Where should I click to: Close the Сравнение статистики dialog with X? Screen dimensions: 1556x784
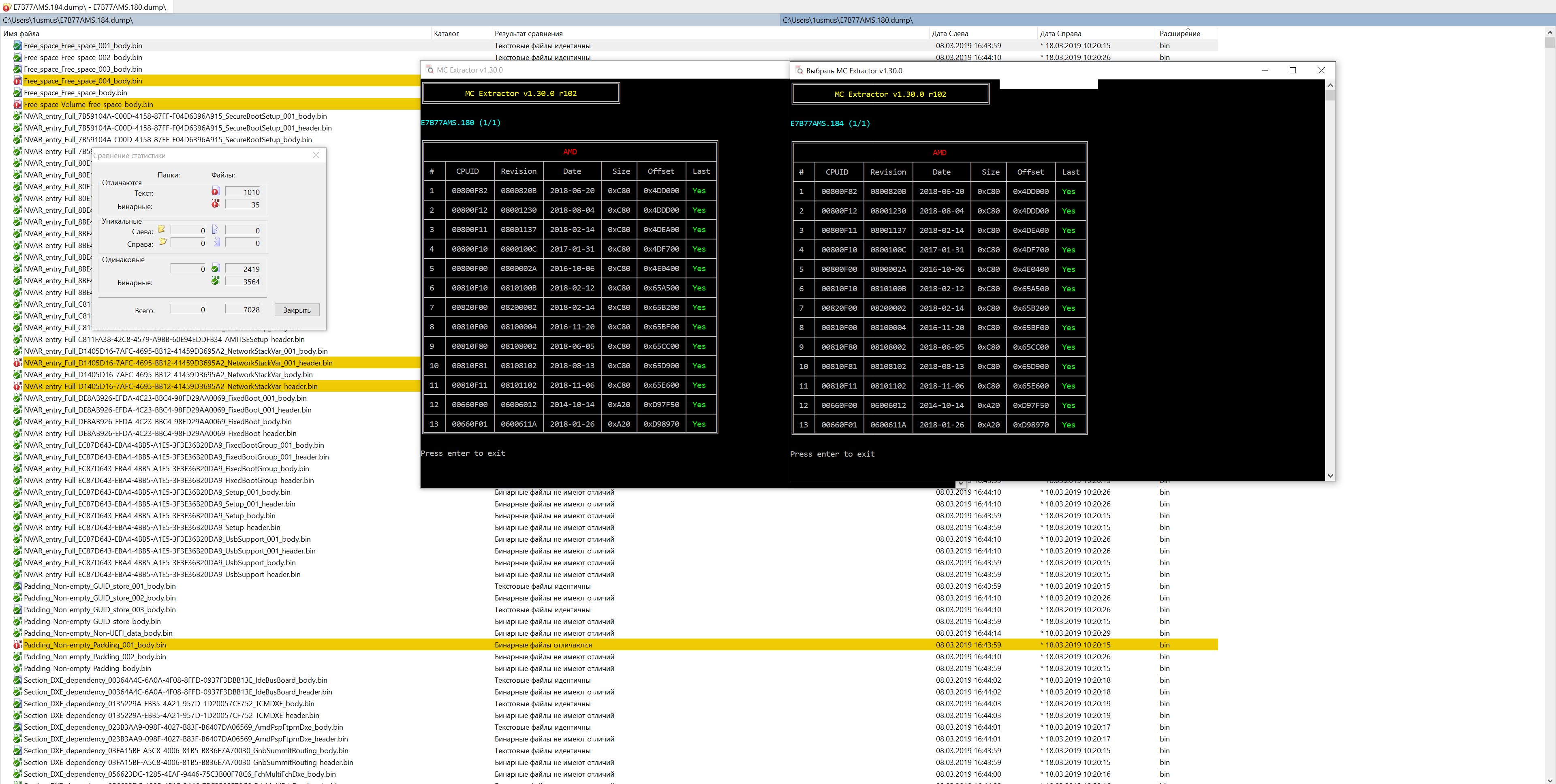[316, 155]
